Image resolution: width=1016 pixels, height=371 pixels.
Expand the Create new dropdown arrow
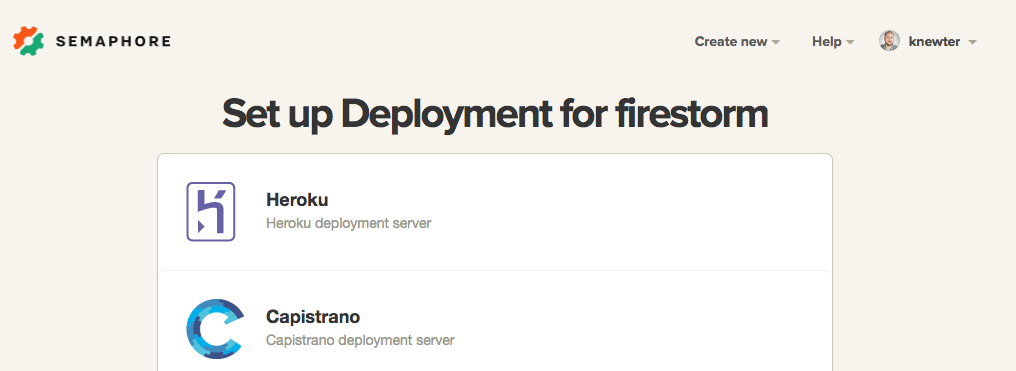coord(776,42)
